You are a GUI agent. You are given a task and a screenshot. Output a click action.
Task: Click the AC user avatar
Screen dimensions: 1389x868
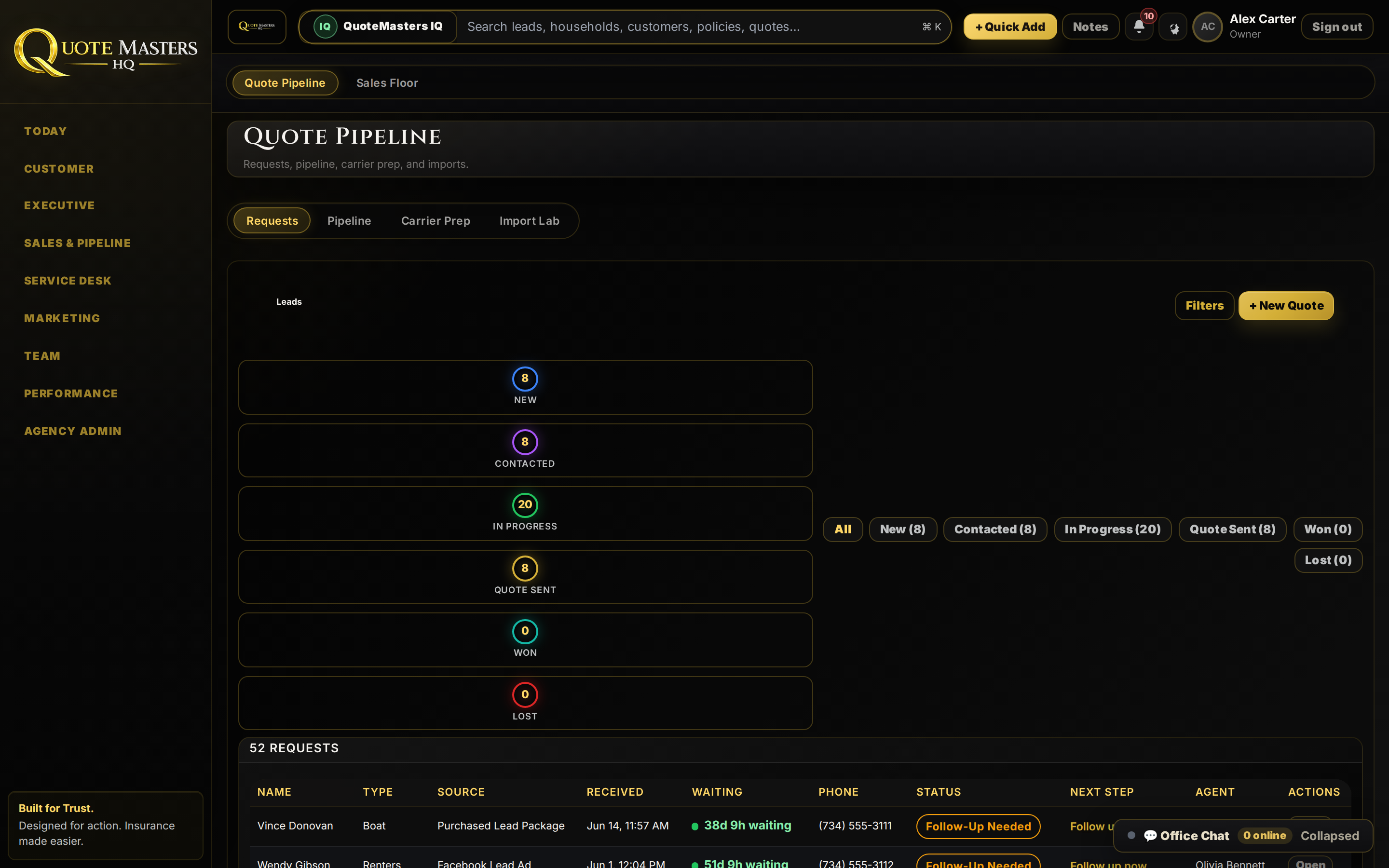point(1208,27)
